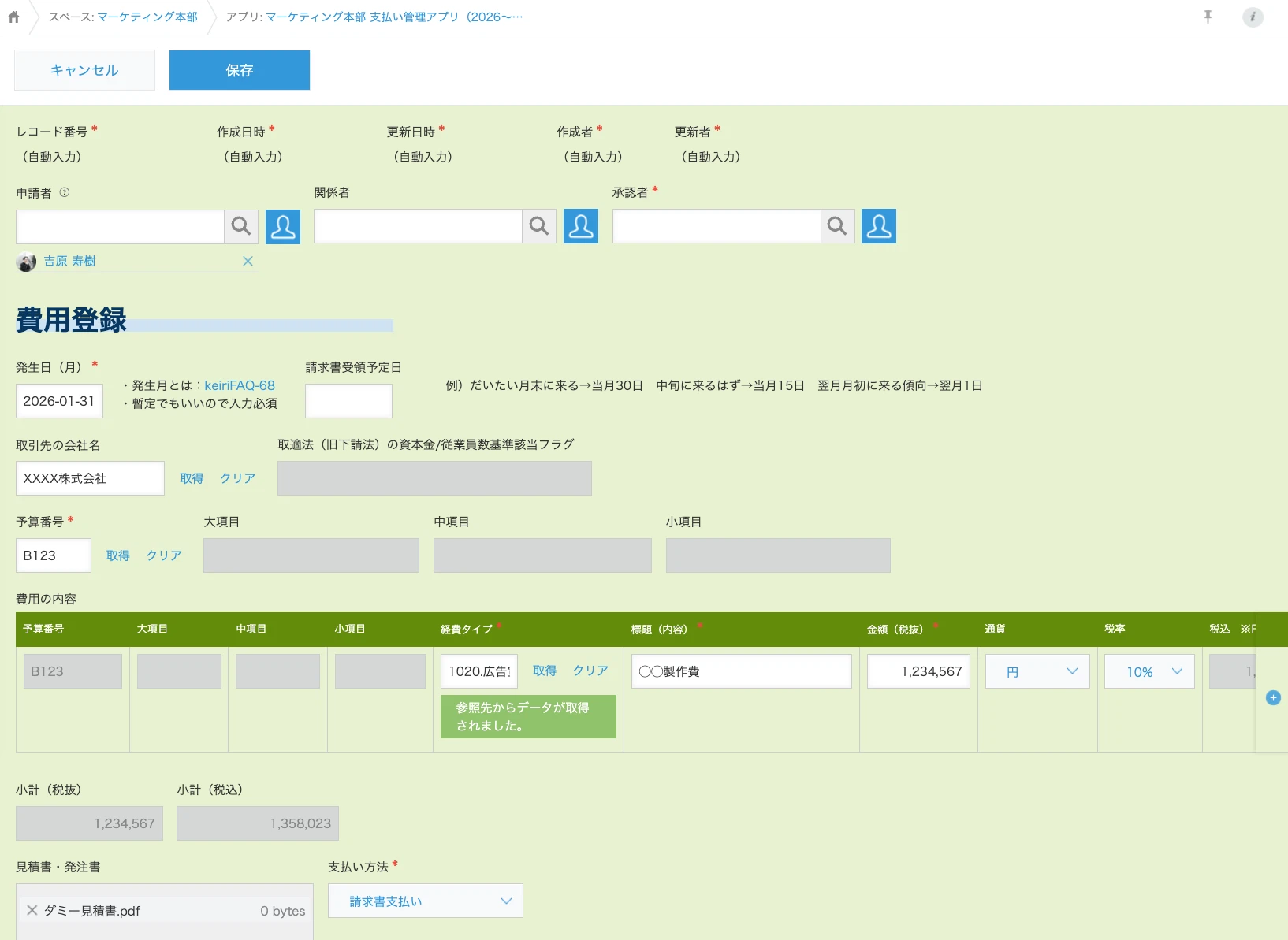Search users for 申請者 field
Viewport: 1288px width, 940px height.
241,226
